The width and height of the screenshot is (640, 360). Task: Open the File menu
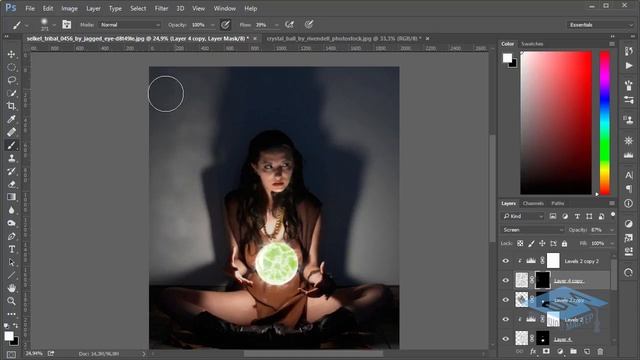(x=30, y=8)
